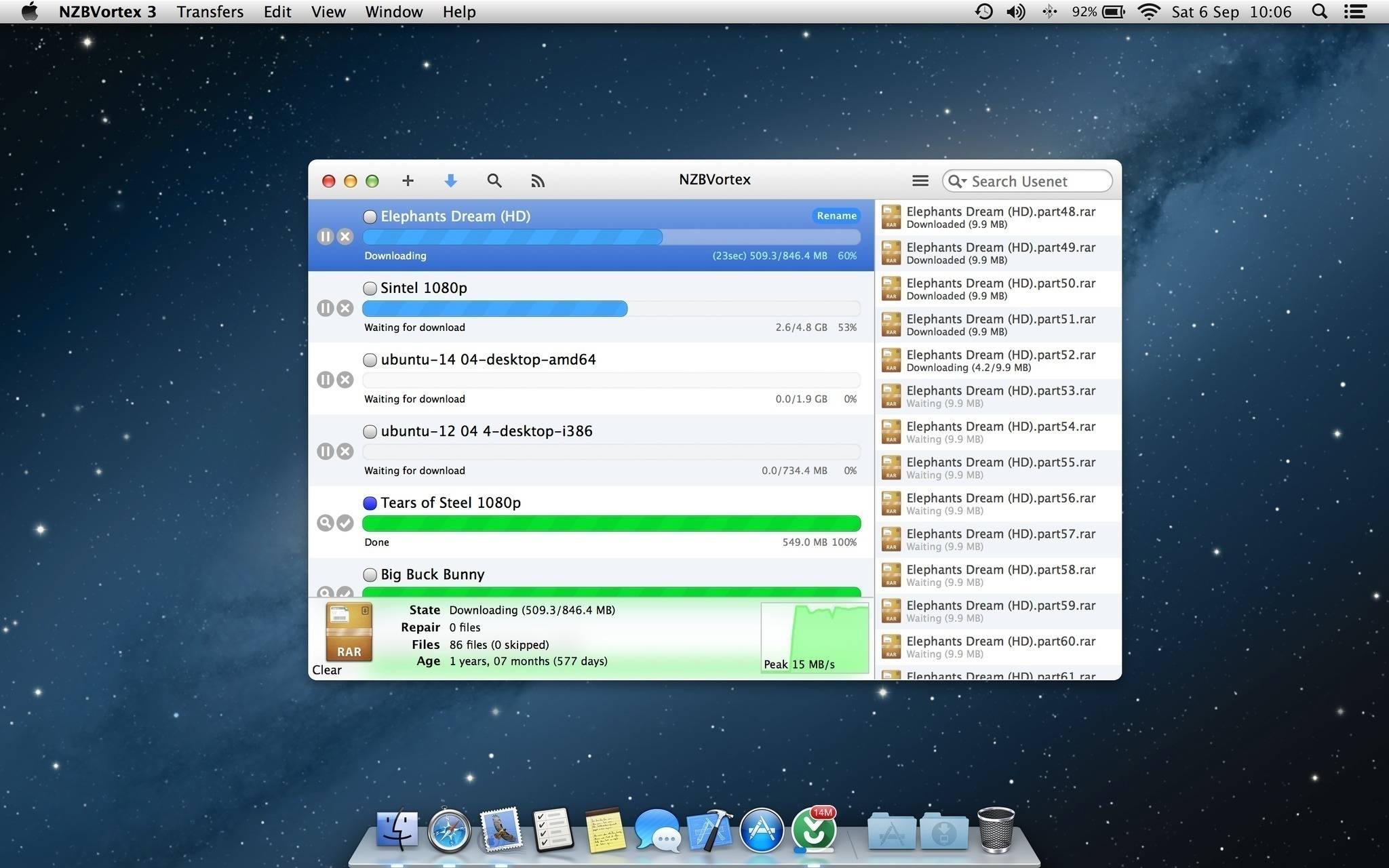Toggle the blue label on Tears of Steel
This screenshot has height=868, width=1389.
370,503
